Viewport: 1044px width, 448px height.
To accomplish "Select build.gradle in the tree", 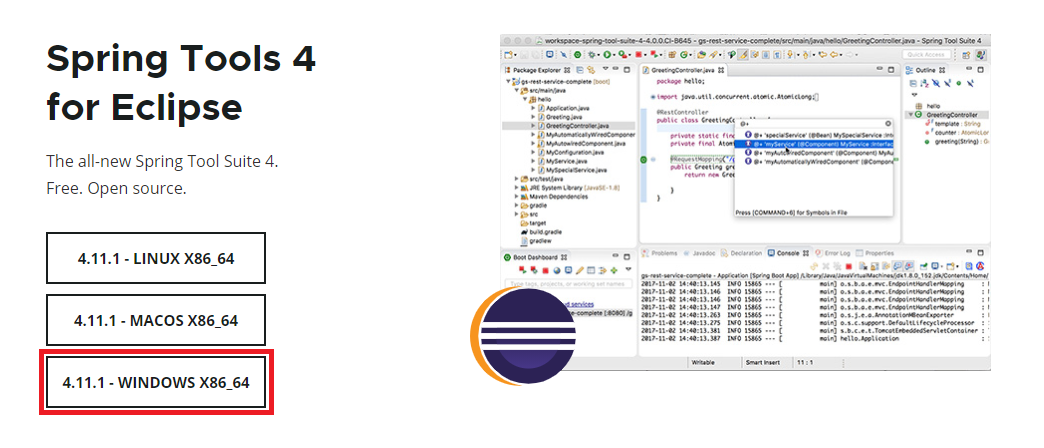I will (x=541, y=232).
